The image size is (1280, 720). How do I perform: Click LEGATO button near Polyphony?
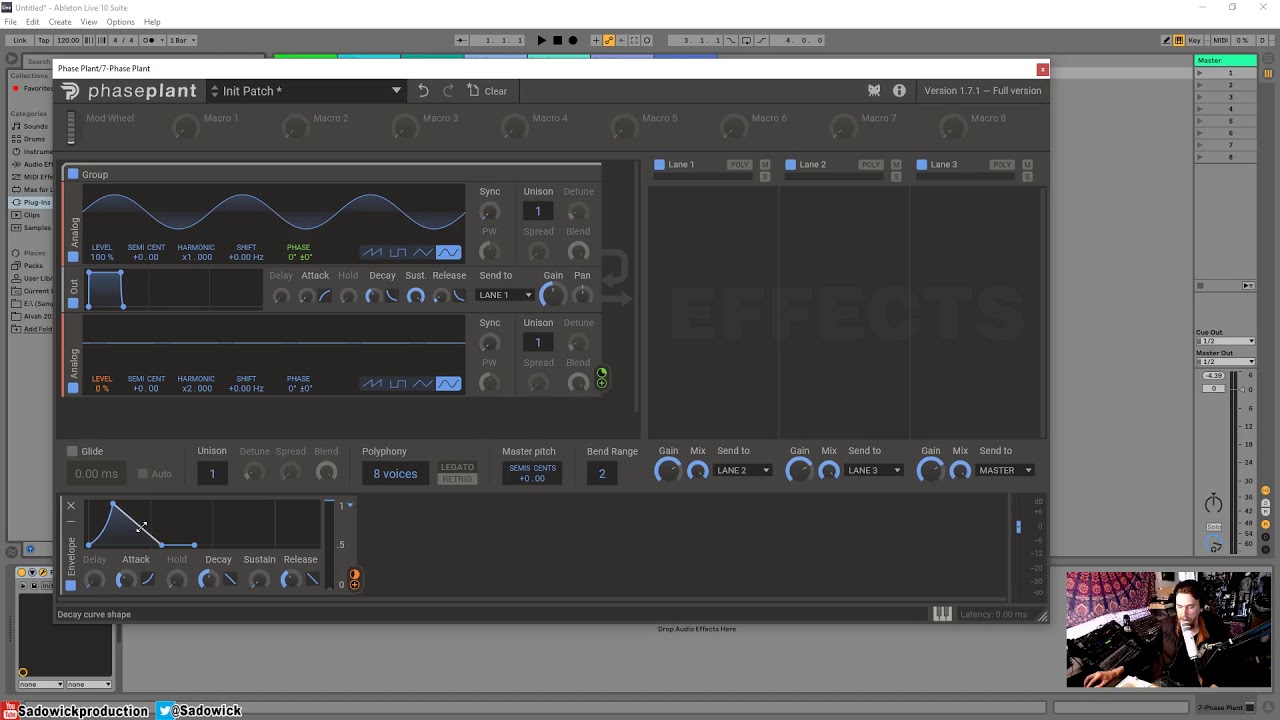457,467
